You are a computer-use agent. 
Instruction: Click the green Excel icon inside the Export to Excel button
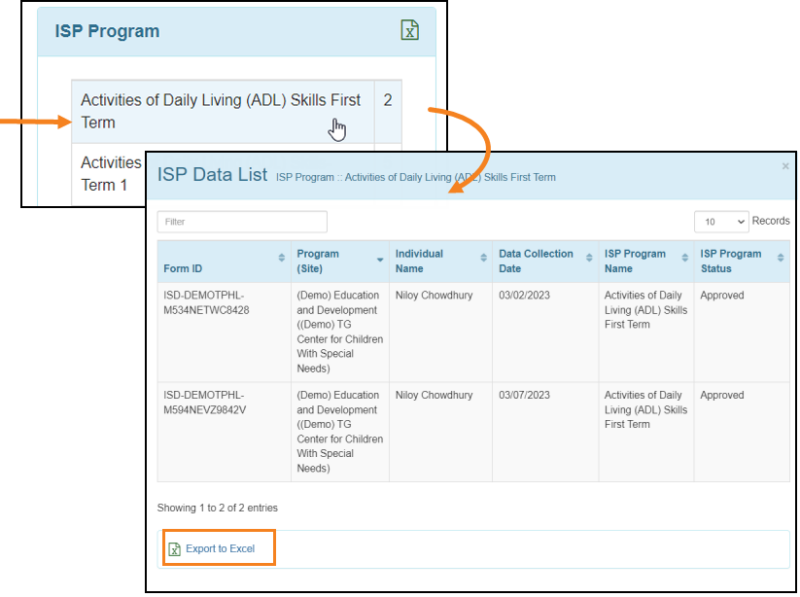pos(176,547)
